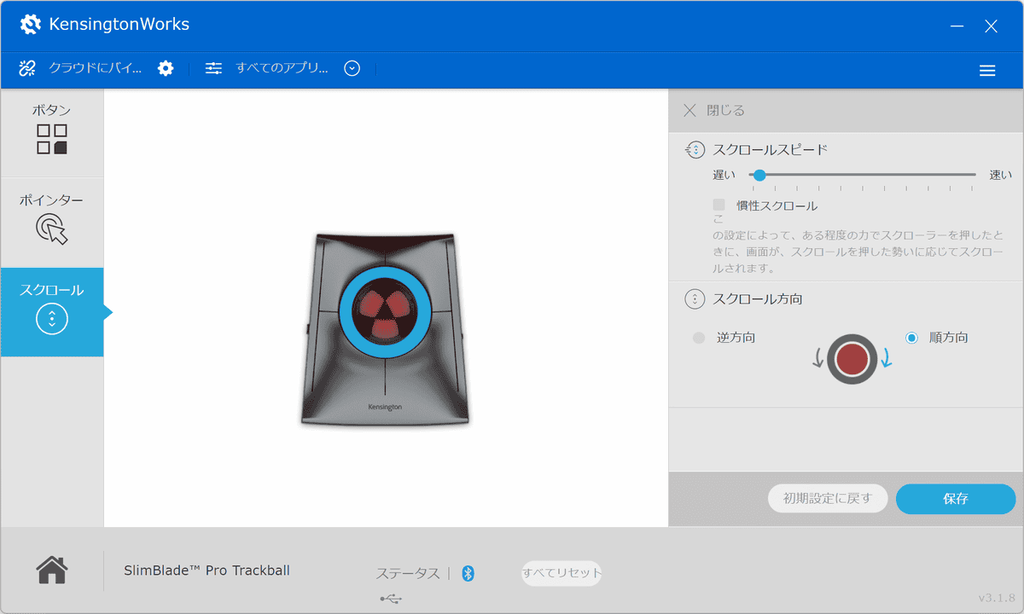Click the ステータス label
The width and height of the screenshot is (1024, 614).
408,574
